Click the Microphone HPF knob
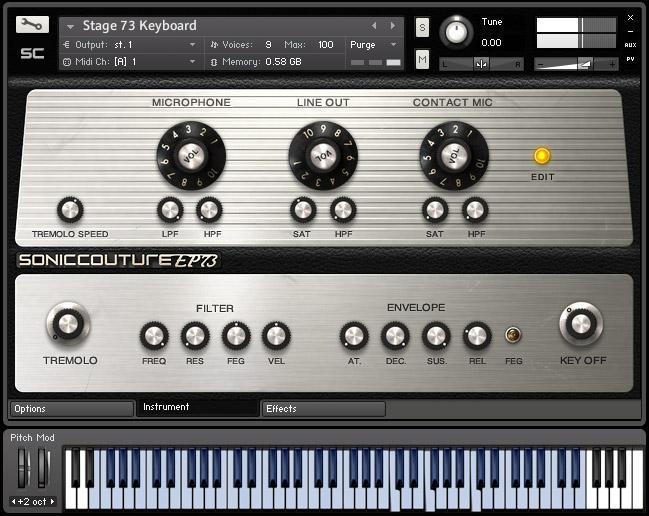649x516 pixels. [x=209, y=210]
